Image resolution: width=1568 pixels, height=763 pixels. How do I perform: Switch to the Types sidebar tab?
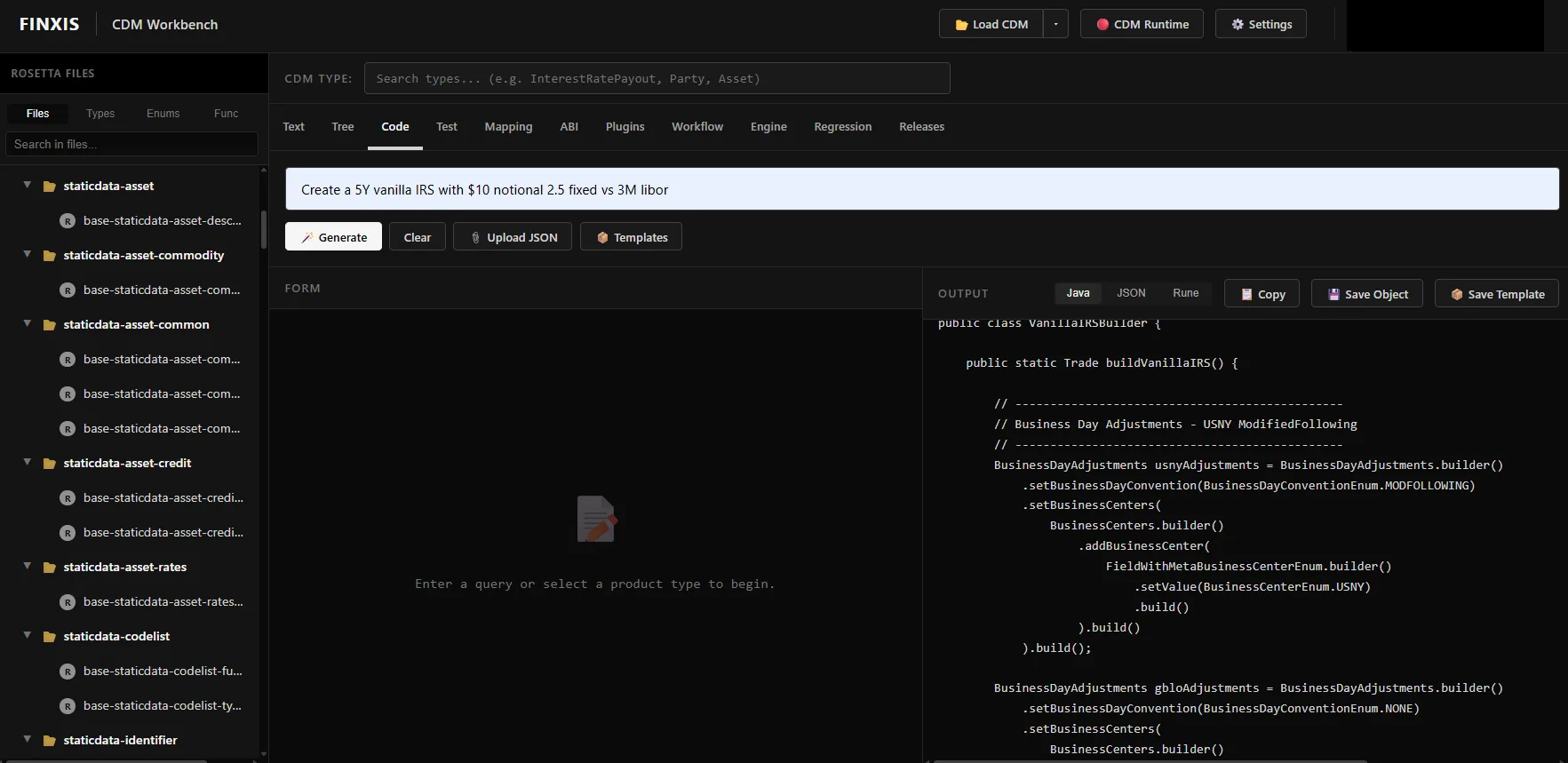point(100,114)
